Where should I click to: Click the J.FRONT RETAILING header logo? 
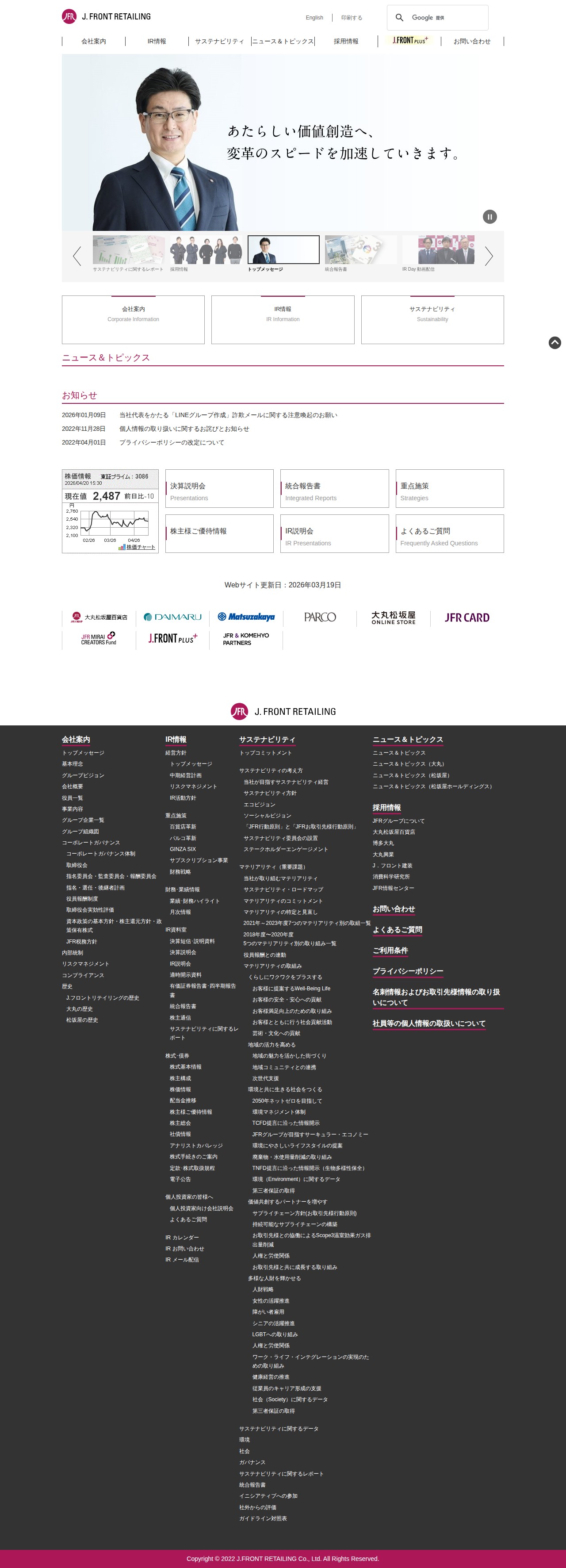click(x=107, y=16)
